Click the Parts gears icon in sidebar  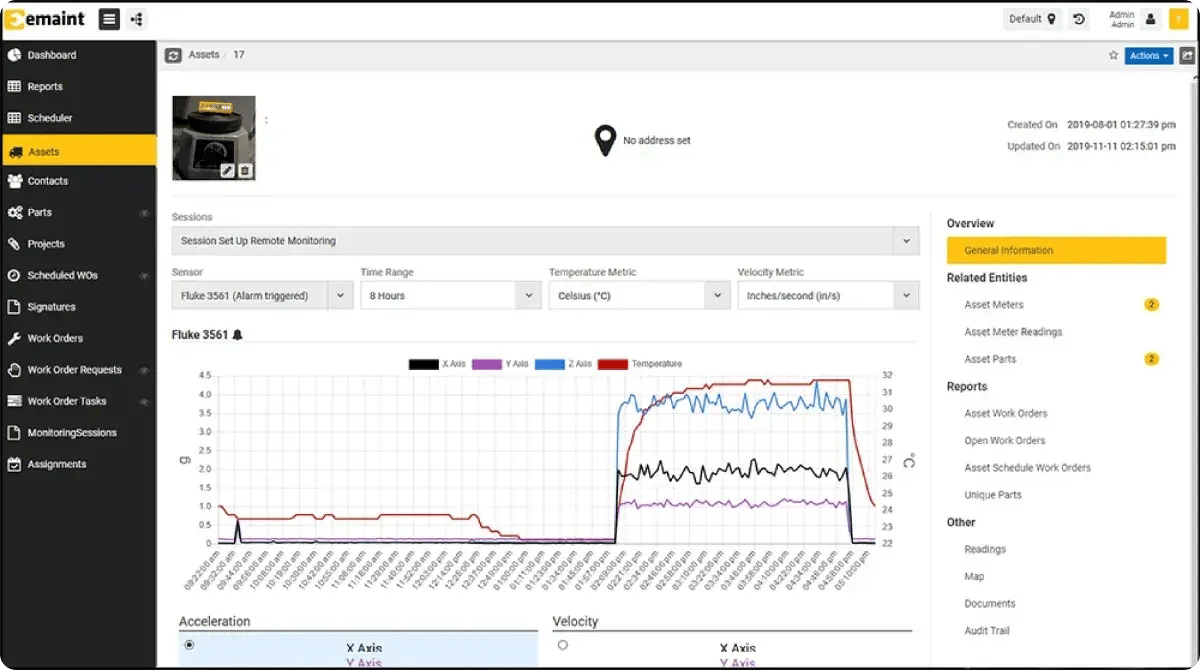[x=14, y=212]
